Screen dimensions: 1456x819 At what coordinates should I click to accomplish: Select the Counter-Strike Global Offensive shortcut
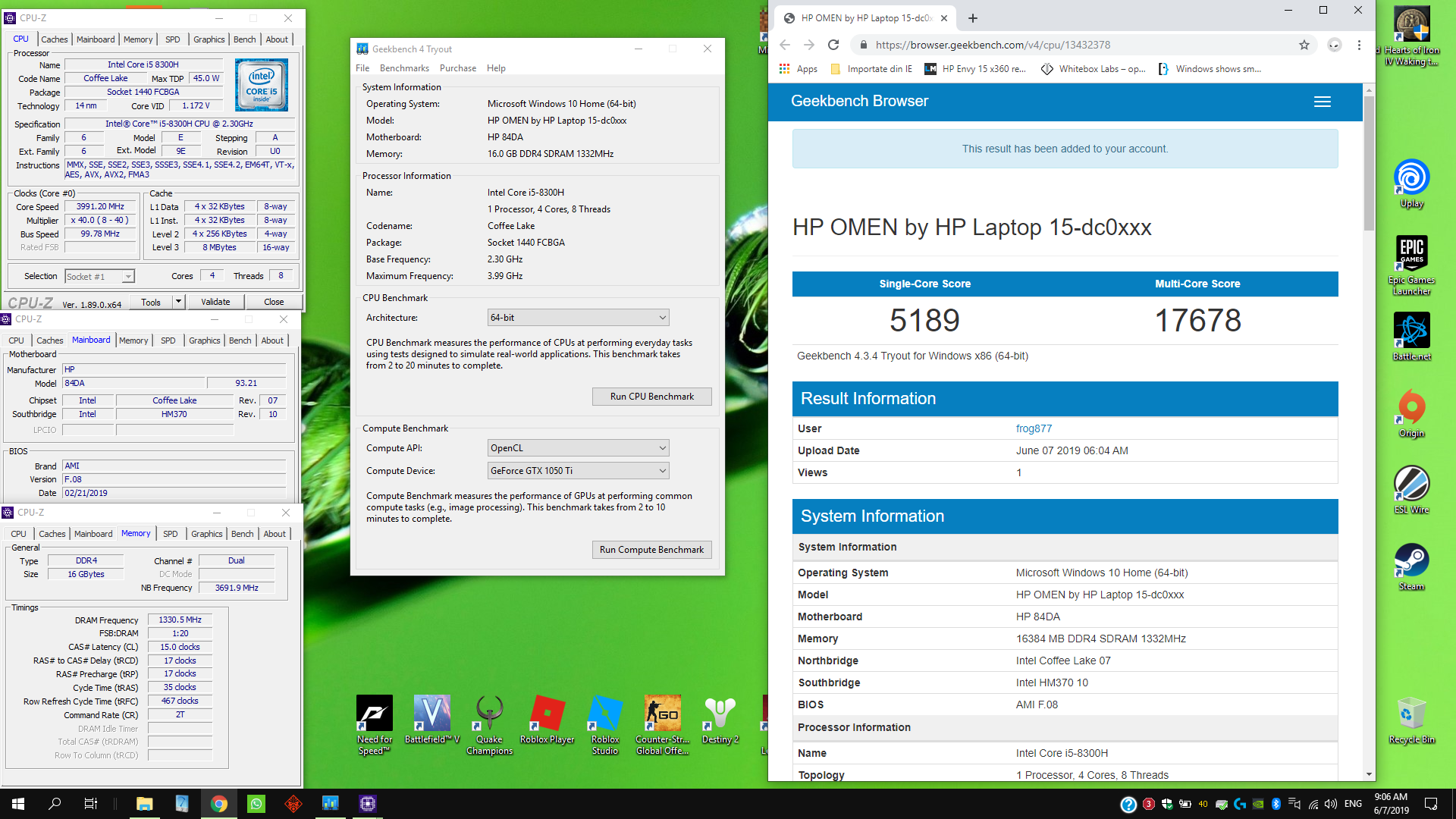click(x=662, y=725)
